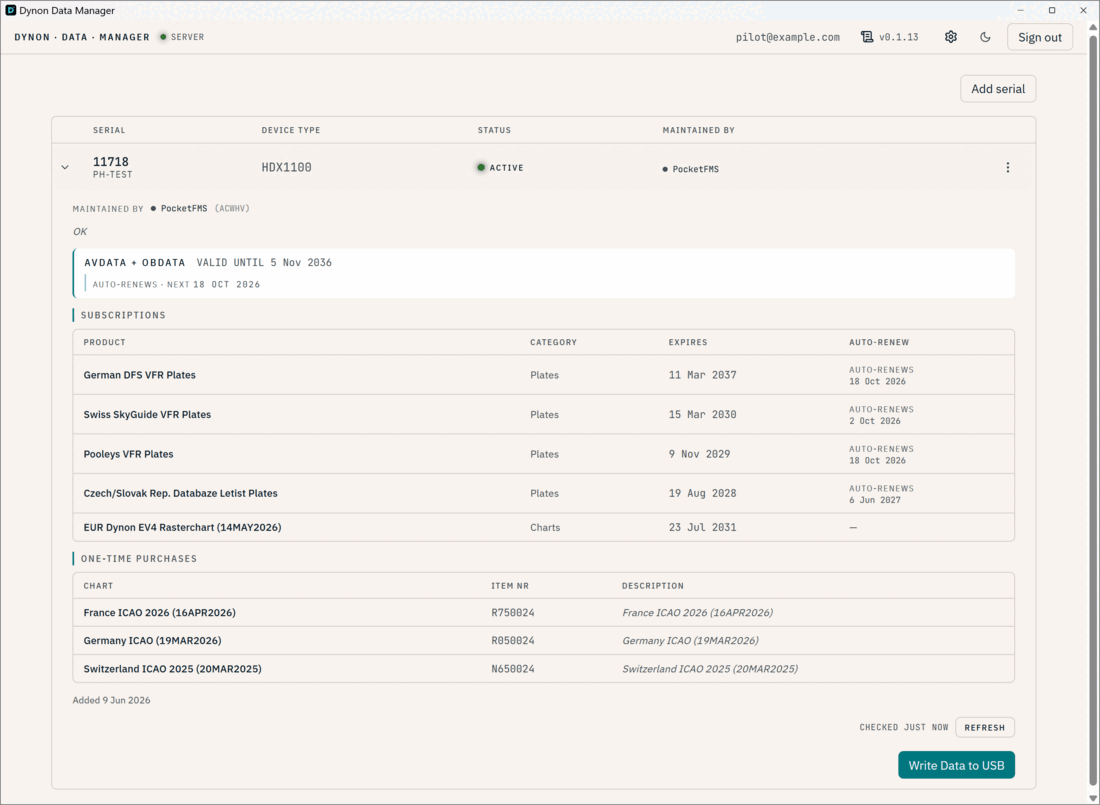Click item number R750024

513,613
